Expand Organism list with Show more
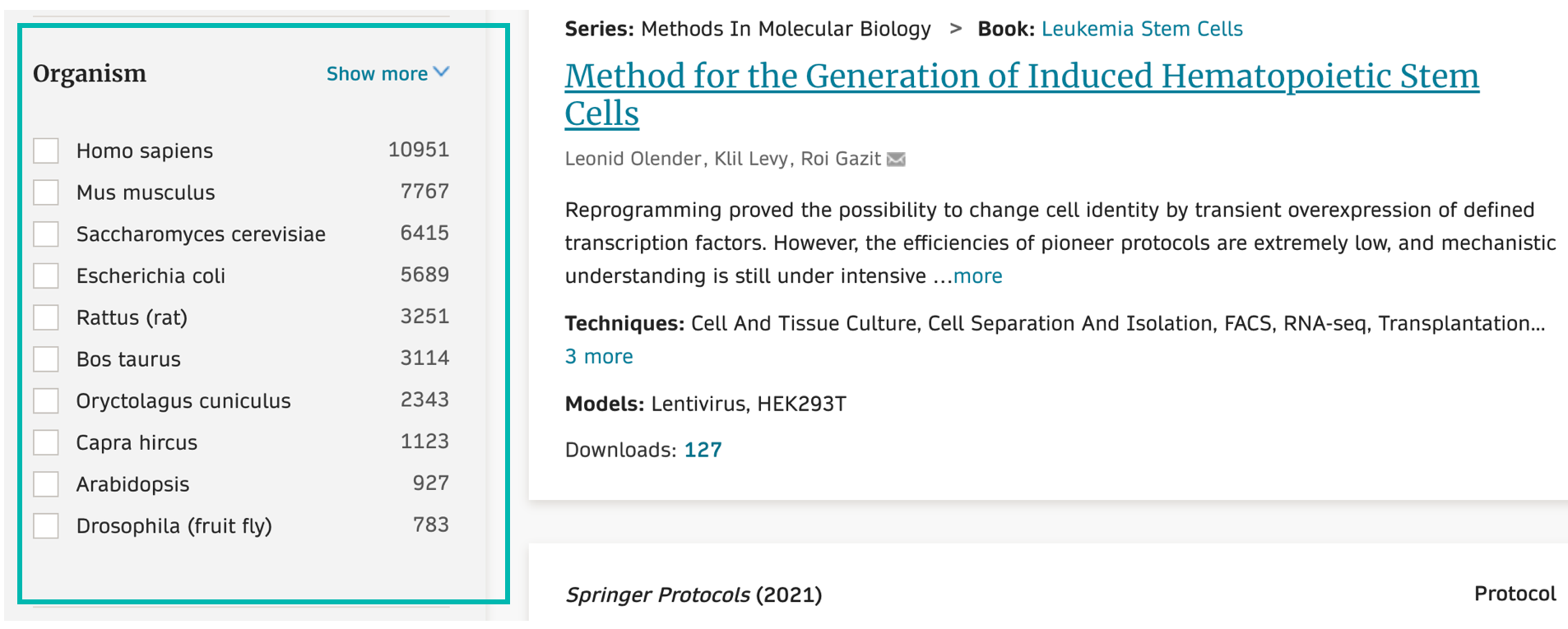1568x629 pixels. click(x=387, y=74)
